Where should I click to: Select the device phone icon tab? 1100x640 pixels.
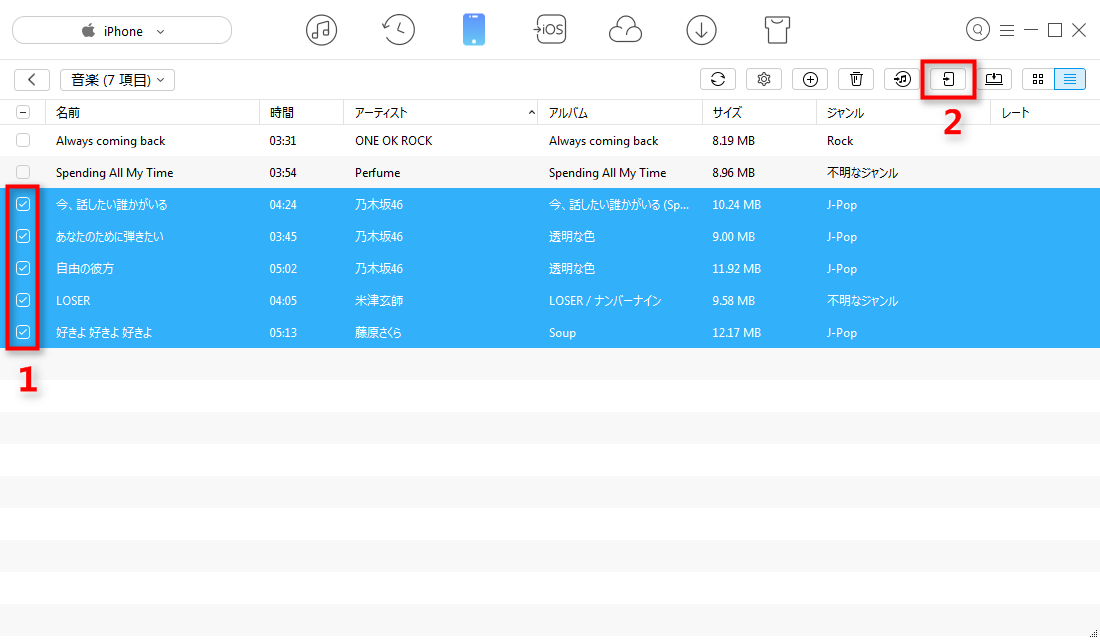(x=474, y=30)
